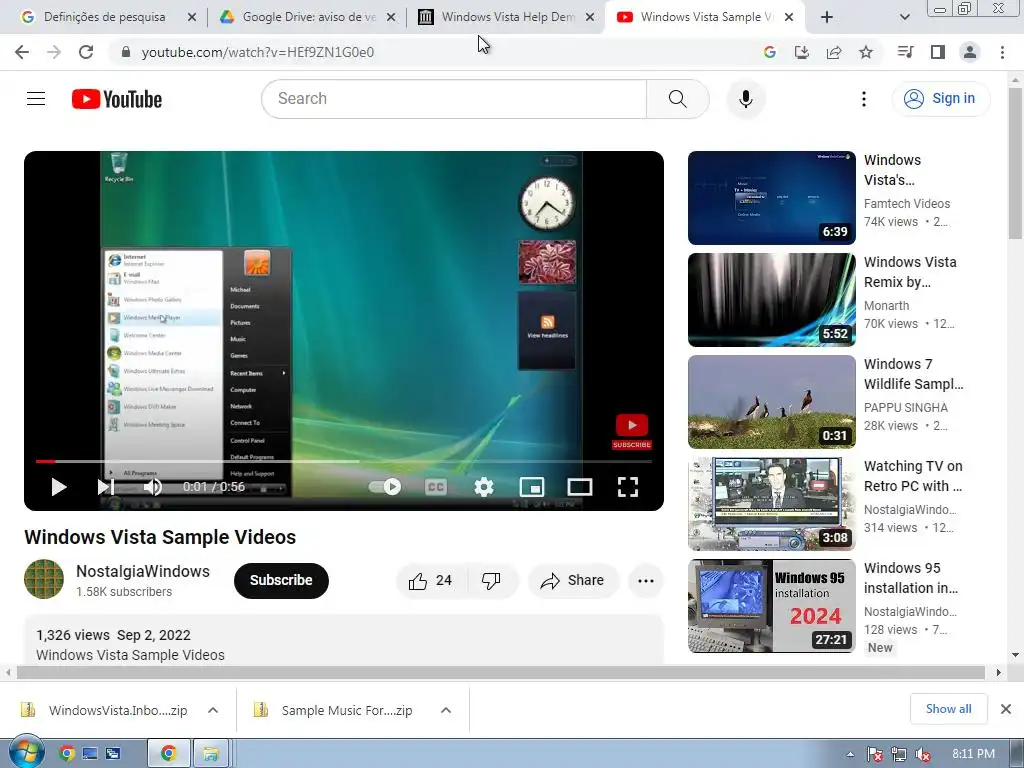Screen dimensions: 1024x768
Task: Switch to the Windows Vista Help Demo tab
Action: 506,17
